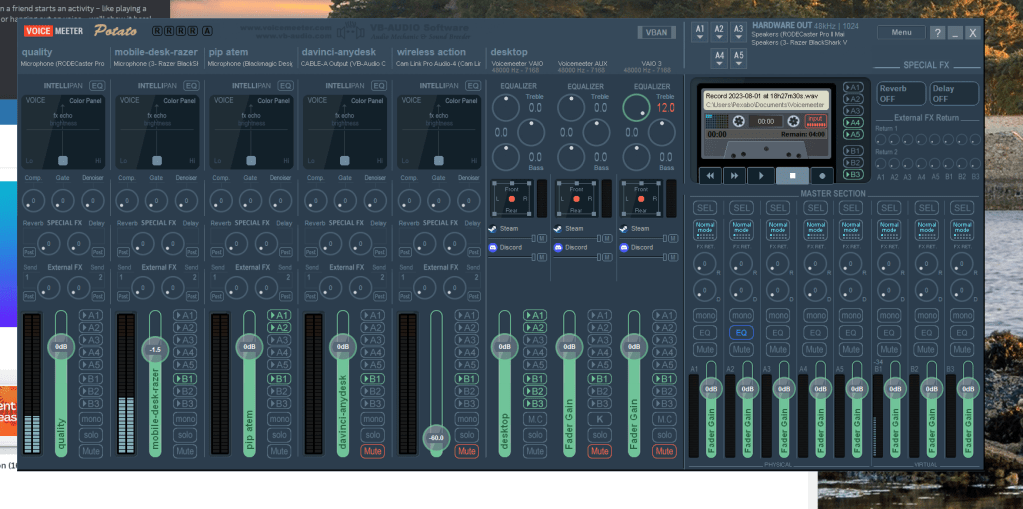Open the A4 hardware out dropdown

[x=720, y=59]
